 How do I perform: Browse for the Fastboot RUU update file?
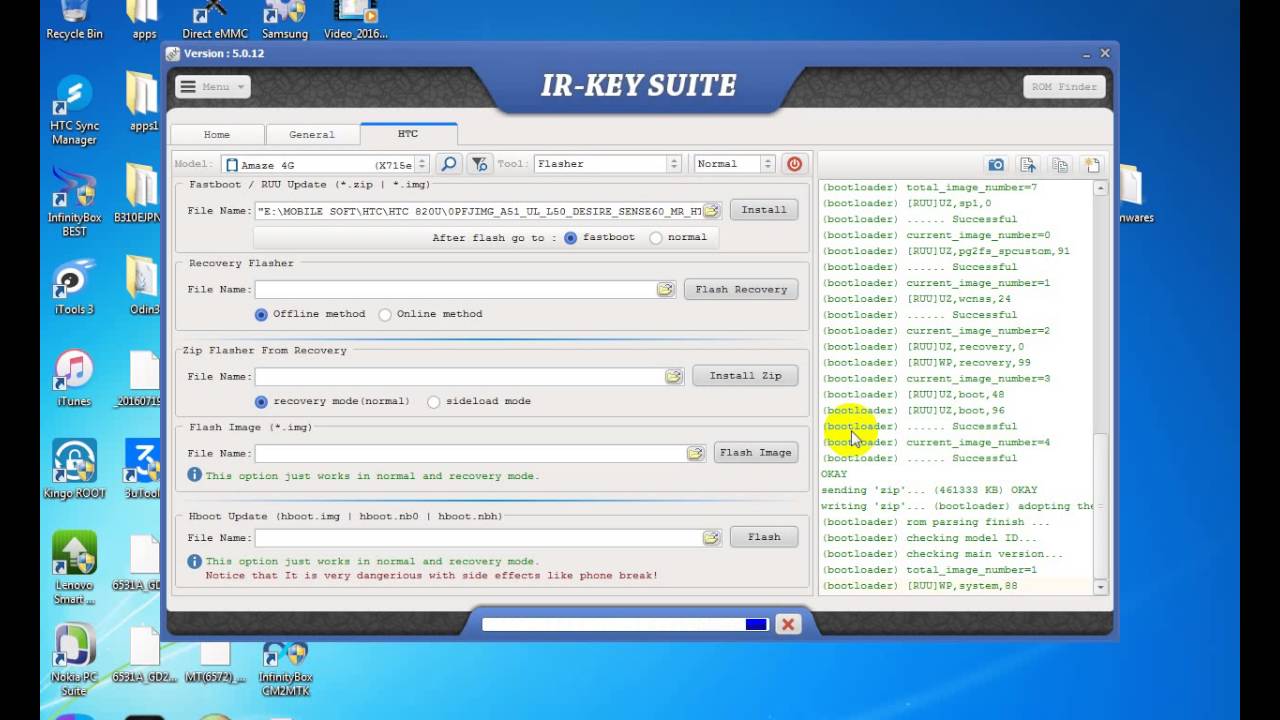(711, 211)
